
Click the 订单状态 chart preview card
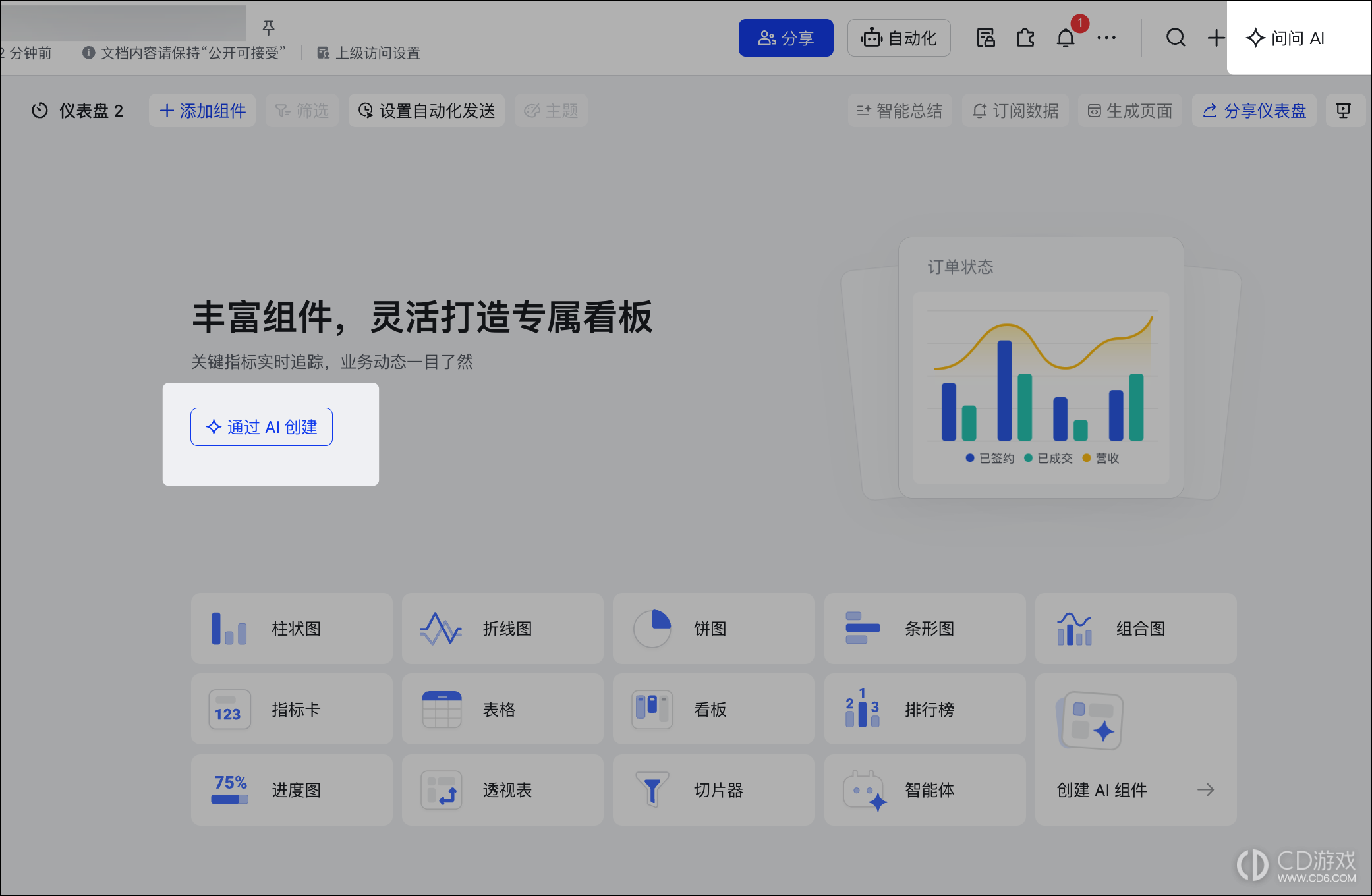1041,367
